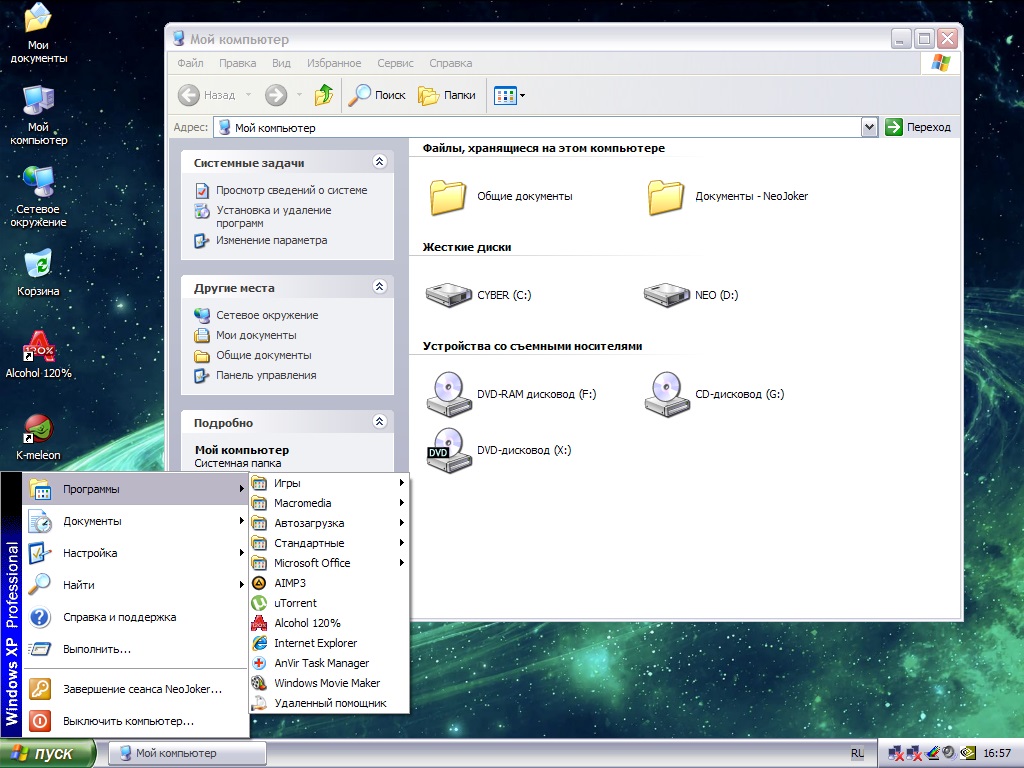Open the Views button dropdown in toolbar

[522, 96]
